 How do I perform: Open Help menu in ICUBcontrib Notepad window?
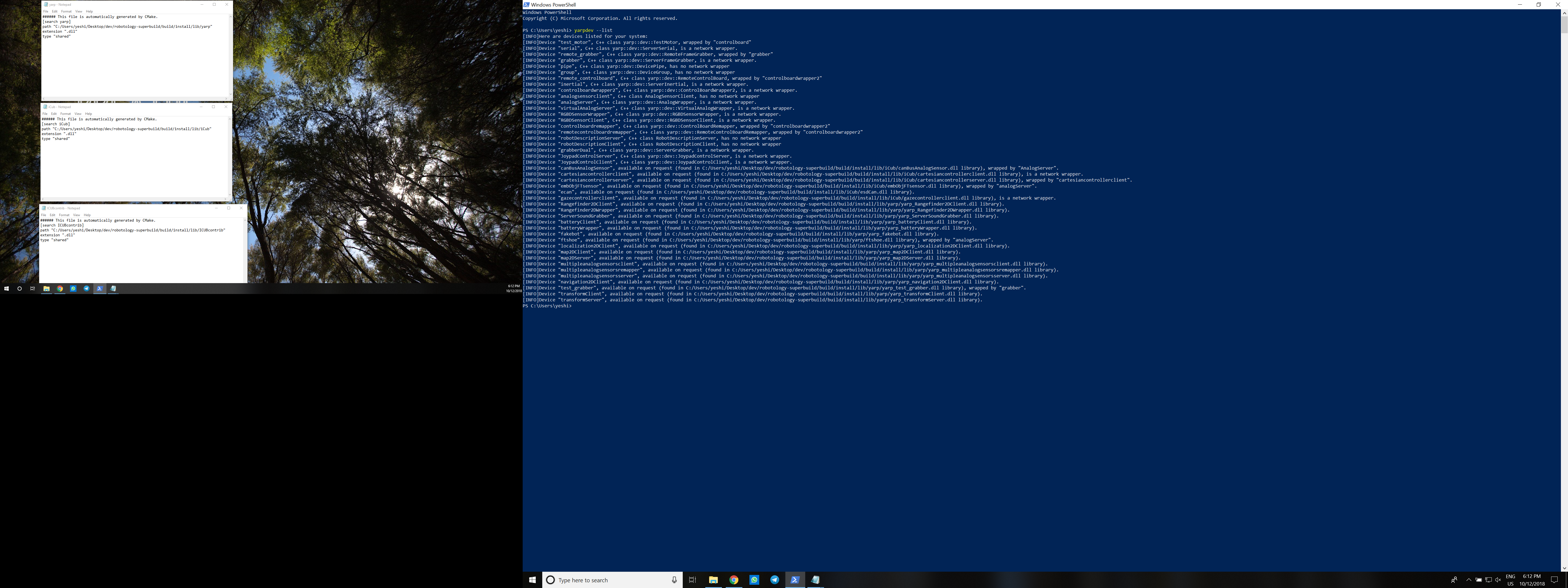click(87, 215)
